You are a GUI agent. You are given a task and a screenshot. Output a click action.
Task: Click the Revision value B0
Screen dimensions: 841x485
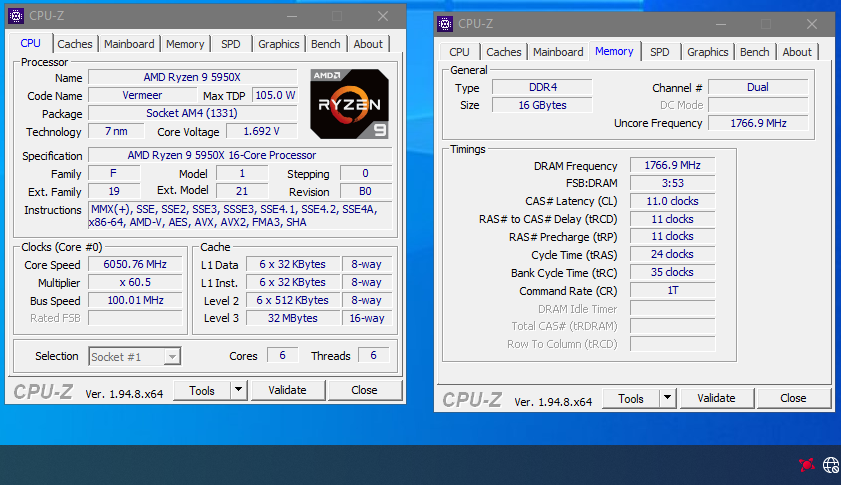pos(366,192)
